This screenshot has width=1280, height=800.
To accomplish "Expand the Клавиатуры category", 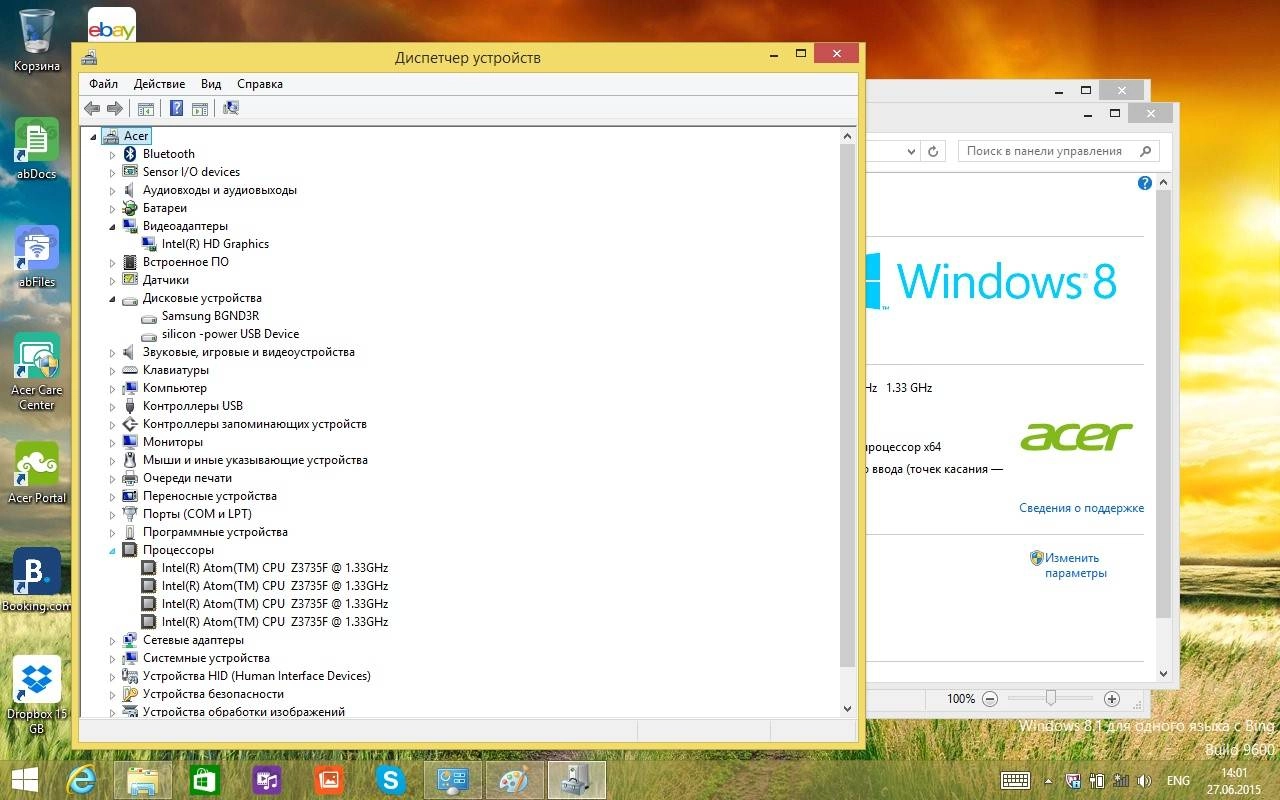I will pyautogui.click(x=113, y=371).
